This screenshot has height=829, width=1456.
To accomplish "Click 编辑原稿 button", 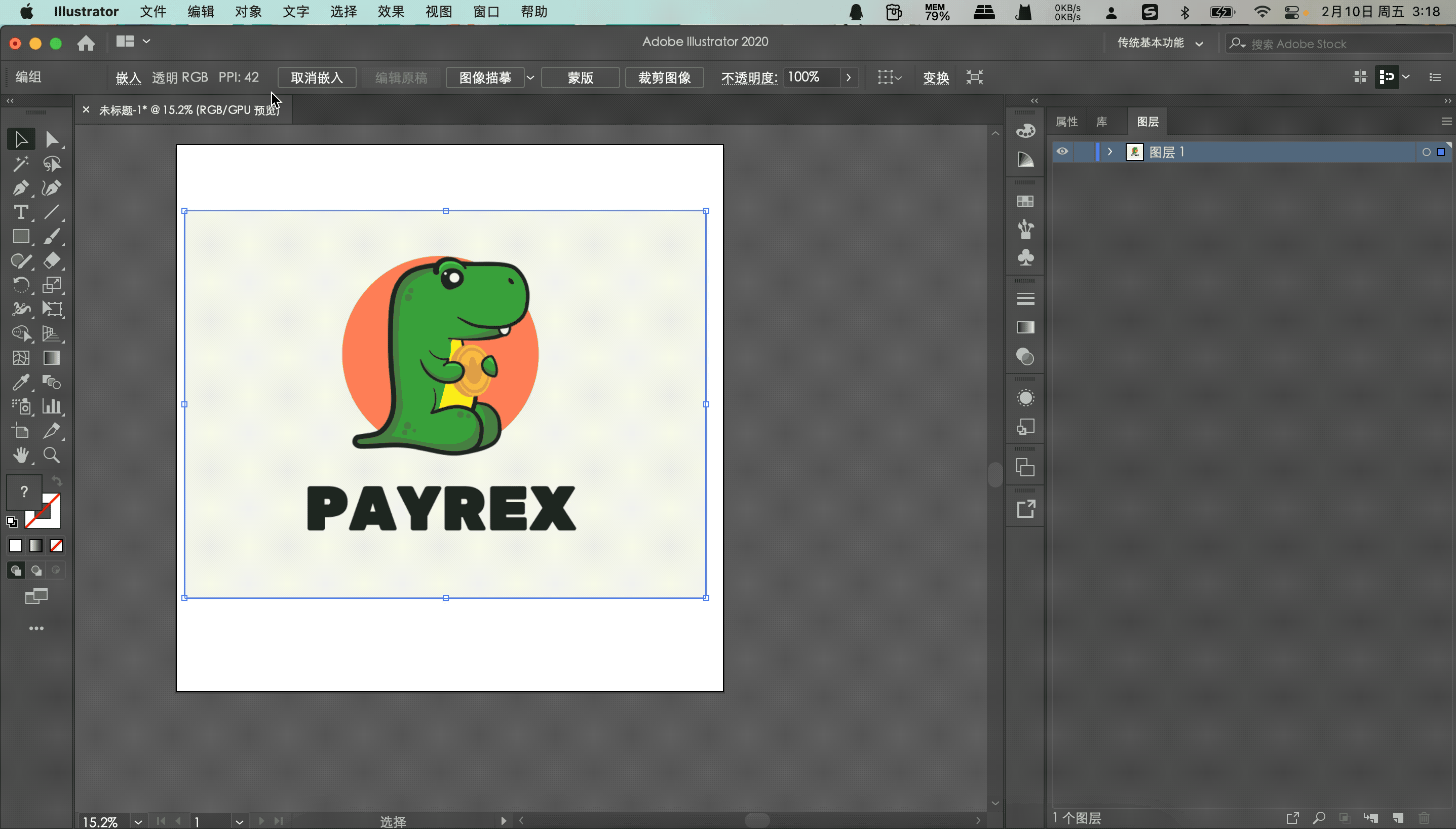I will [399, 76].
